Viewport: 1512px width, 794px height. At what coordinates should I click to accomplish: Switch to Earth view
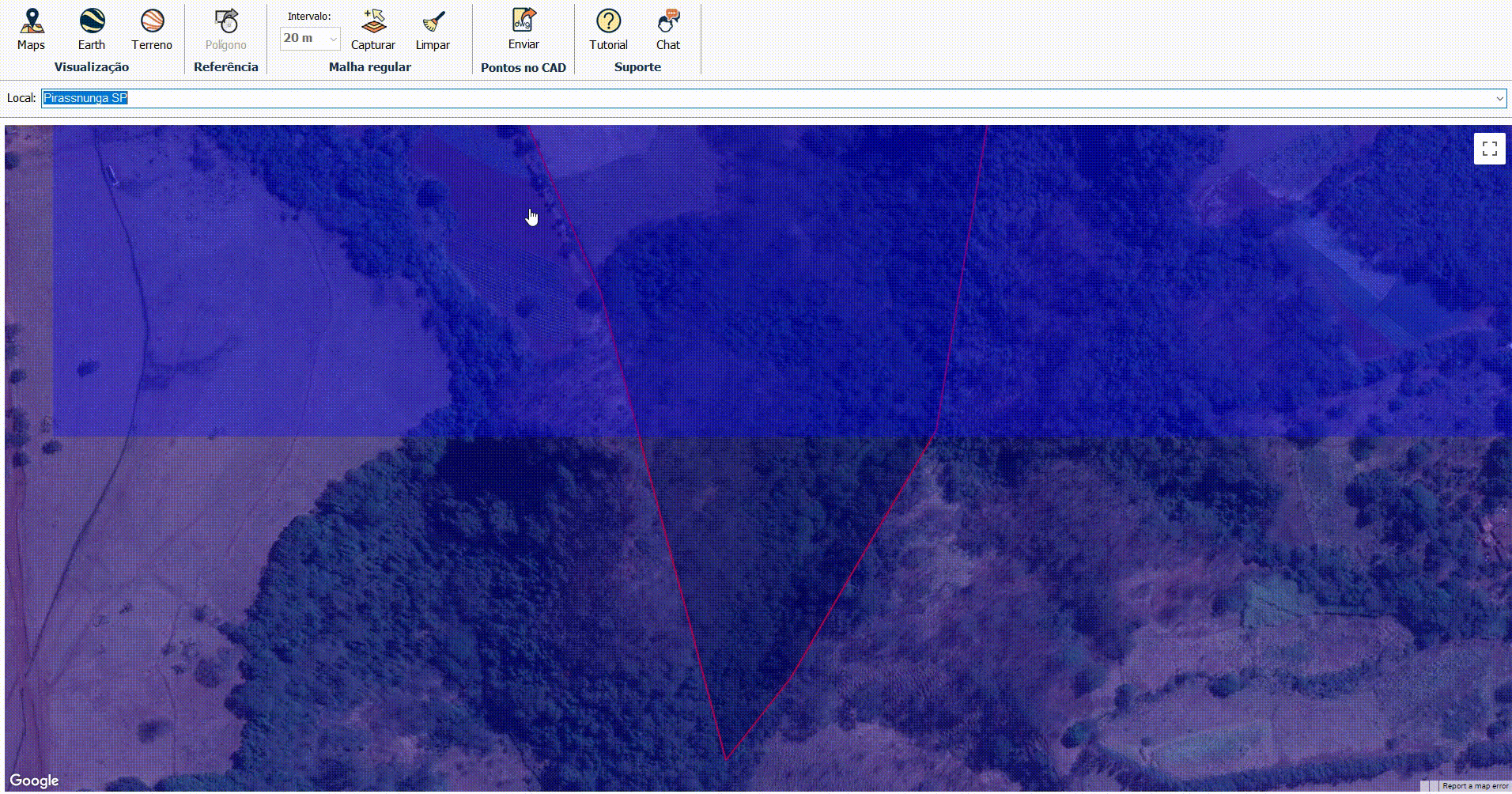pyautogui.click(x=92, y=21)
